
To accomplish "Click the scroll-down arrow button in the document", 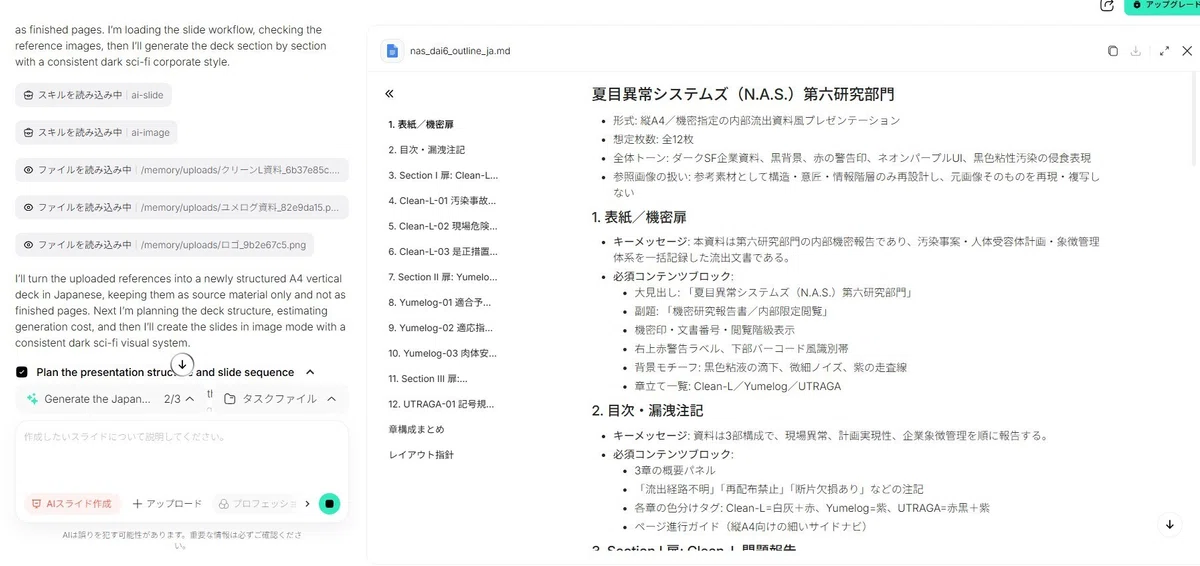I will [x=1170, y=524].
